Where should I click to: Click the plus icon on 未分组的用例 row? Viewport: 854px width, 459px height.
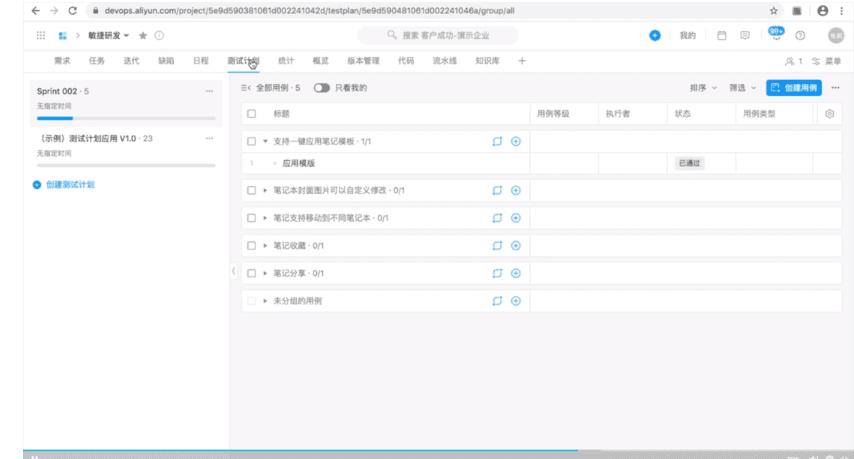[x=516, y=301]
